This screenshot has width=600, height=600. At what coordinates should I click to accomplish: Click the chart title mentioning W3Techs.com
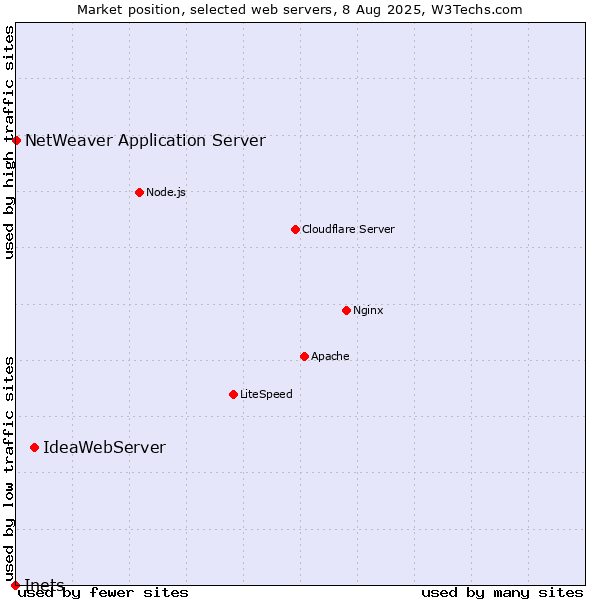point(300,10)
